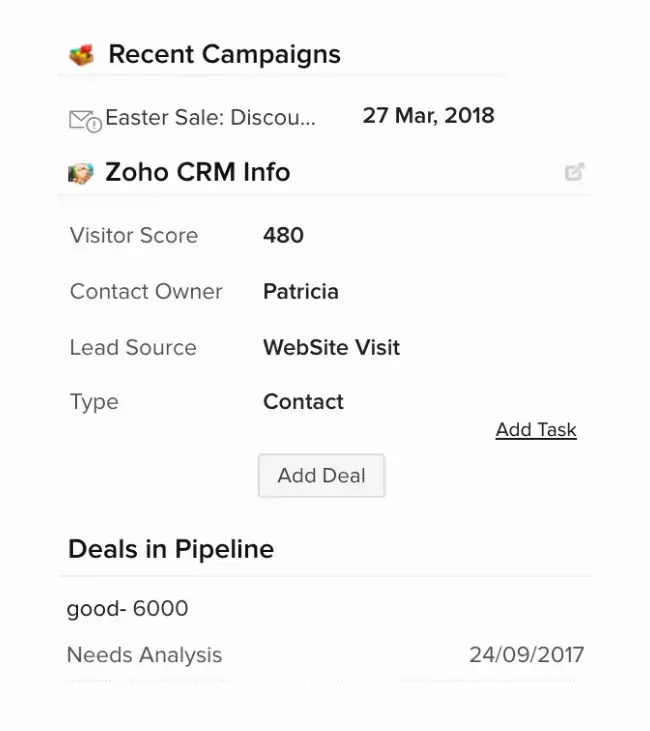Click the Recent Campaigns gift box icon

81,55
